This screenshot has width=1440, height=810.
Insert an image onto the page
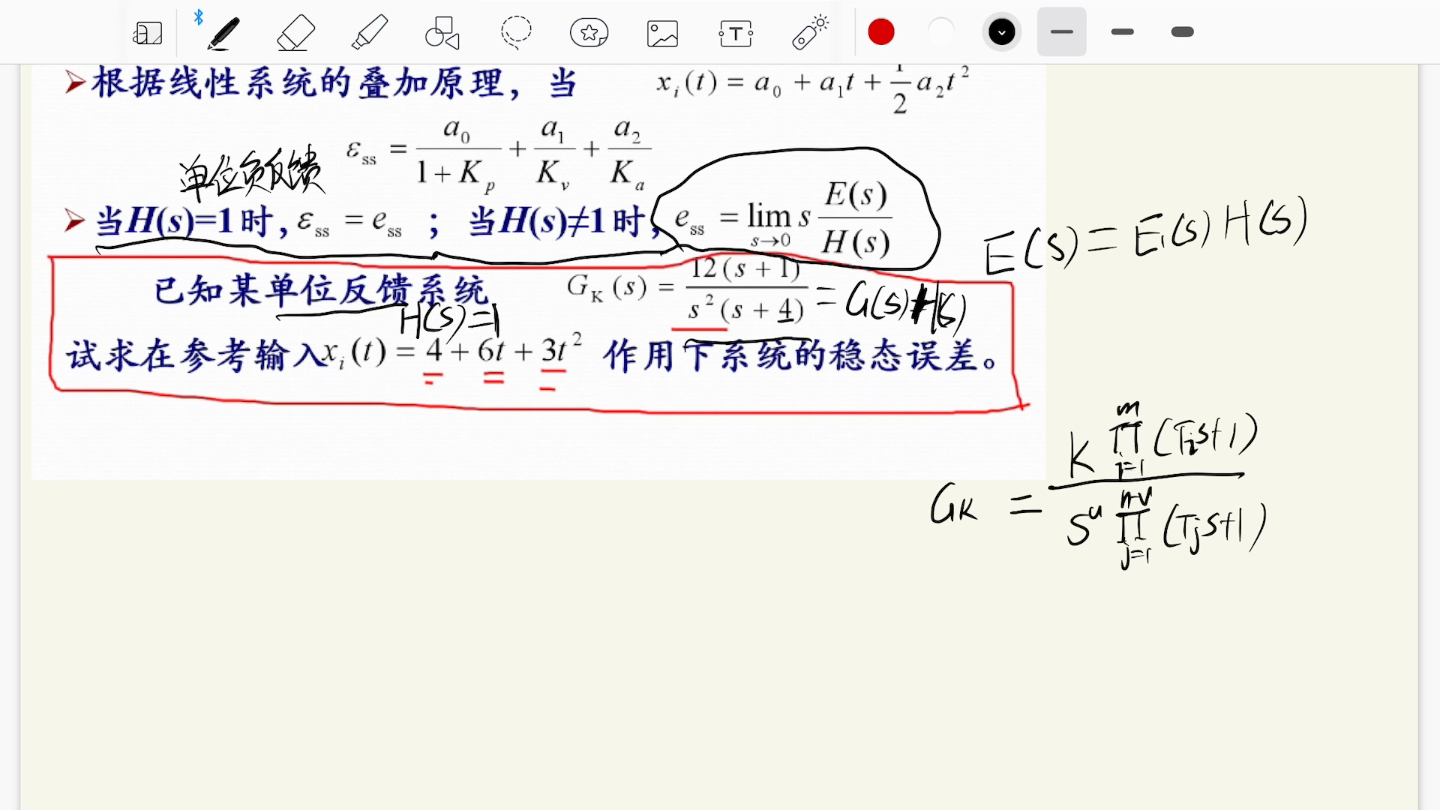coord(662,32)
